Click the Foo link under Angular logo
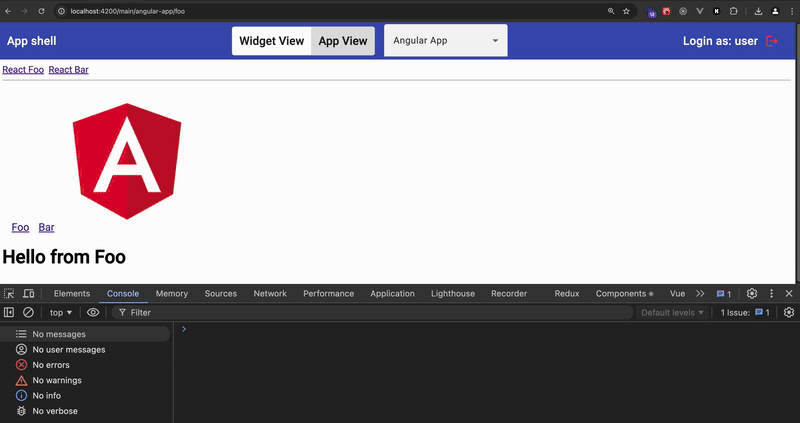This screenshot has height=423, width=800. [x=20, y=227]
